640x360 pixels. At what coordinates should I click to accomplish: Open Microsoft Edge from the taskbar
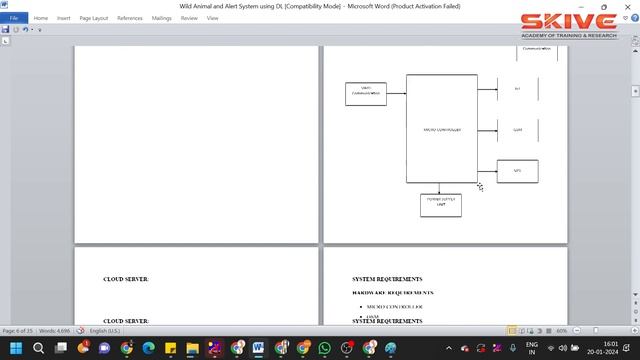pyautogui.click(x=149, y=348)
